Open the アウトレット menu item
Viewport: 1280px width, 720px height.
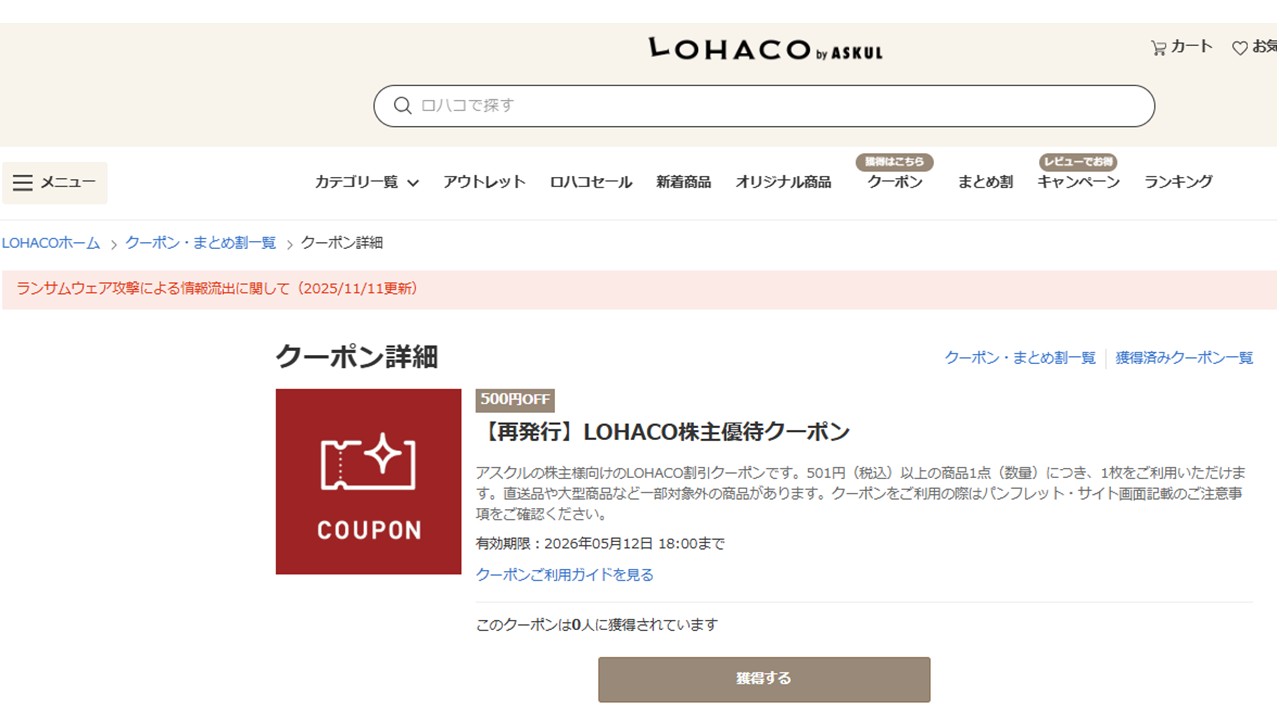pyautogui.click(x=484, y=182)
